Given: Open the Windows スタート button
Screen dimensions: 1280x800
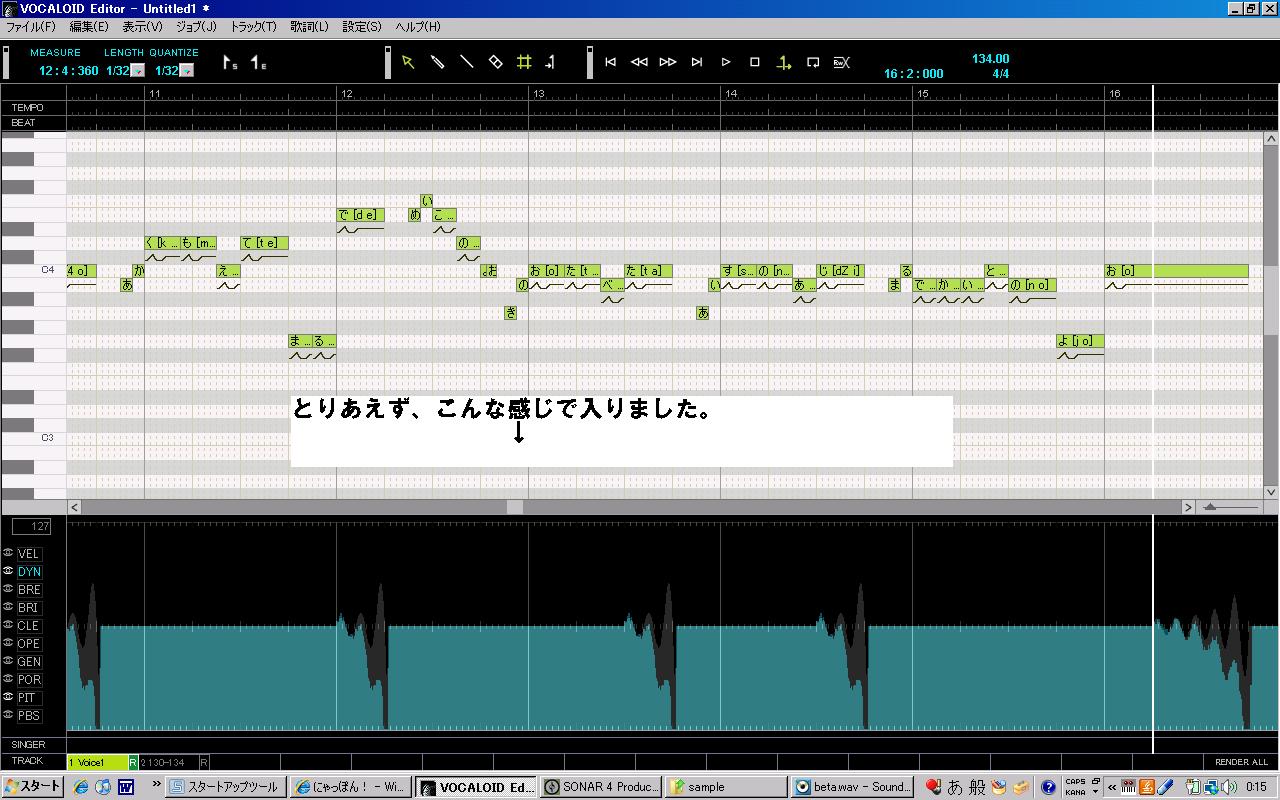Looking at the screenshot, I should point(33,787).
